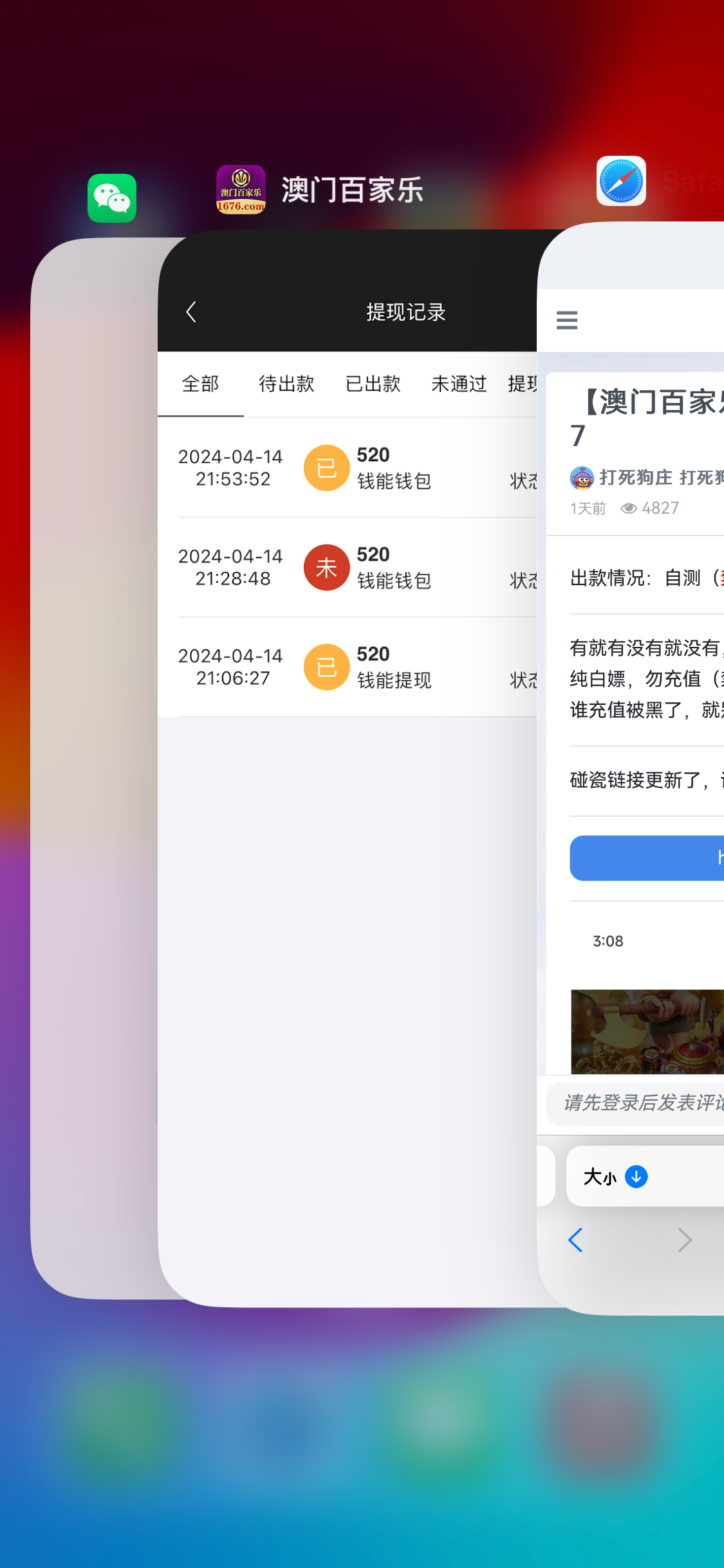Tap the back arrow in 提现记录 header
724x1568 pixels.
pyautogui.click(x=191, y=312)
